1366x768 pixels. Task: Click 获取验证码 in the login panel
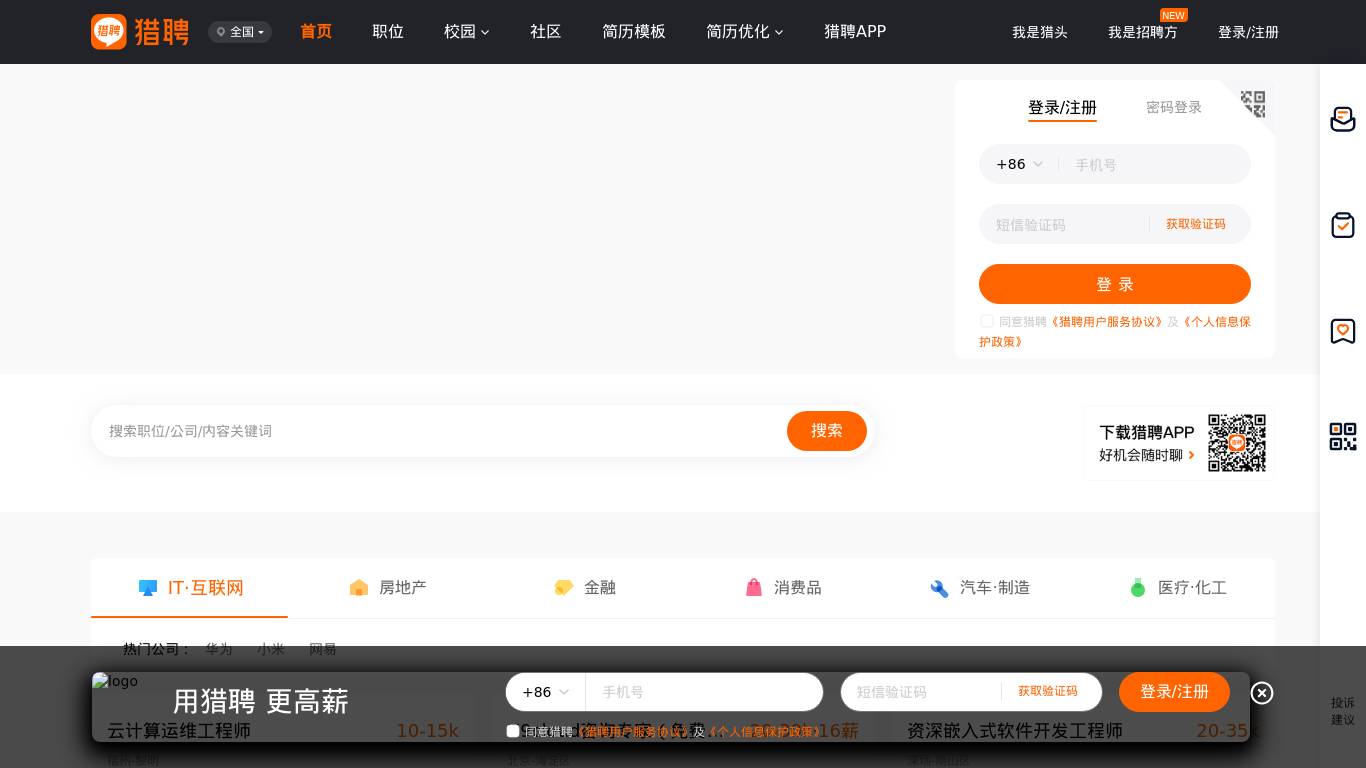(1195, 224)
